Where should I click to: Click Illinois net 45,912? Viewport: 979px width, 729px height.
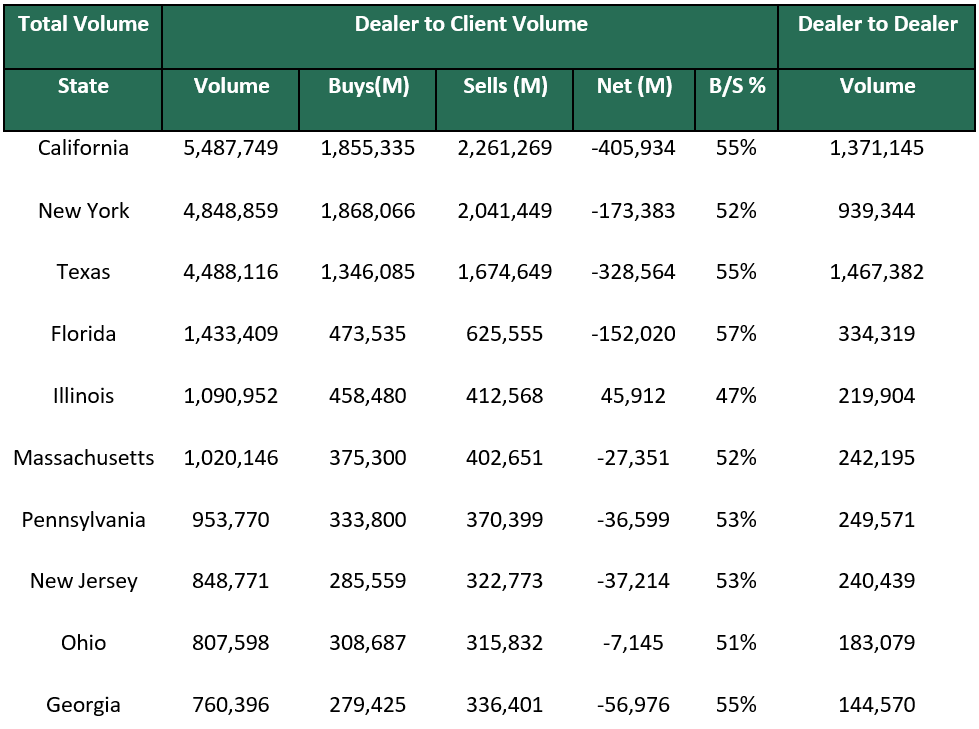[633, 396]
